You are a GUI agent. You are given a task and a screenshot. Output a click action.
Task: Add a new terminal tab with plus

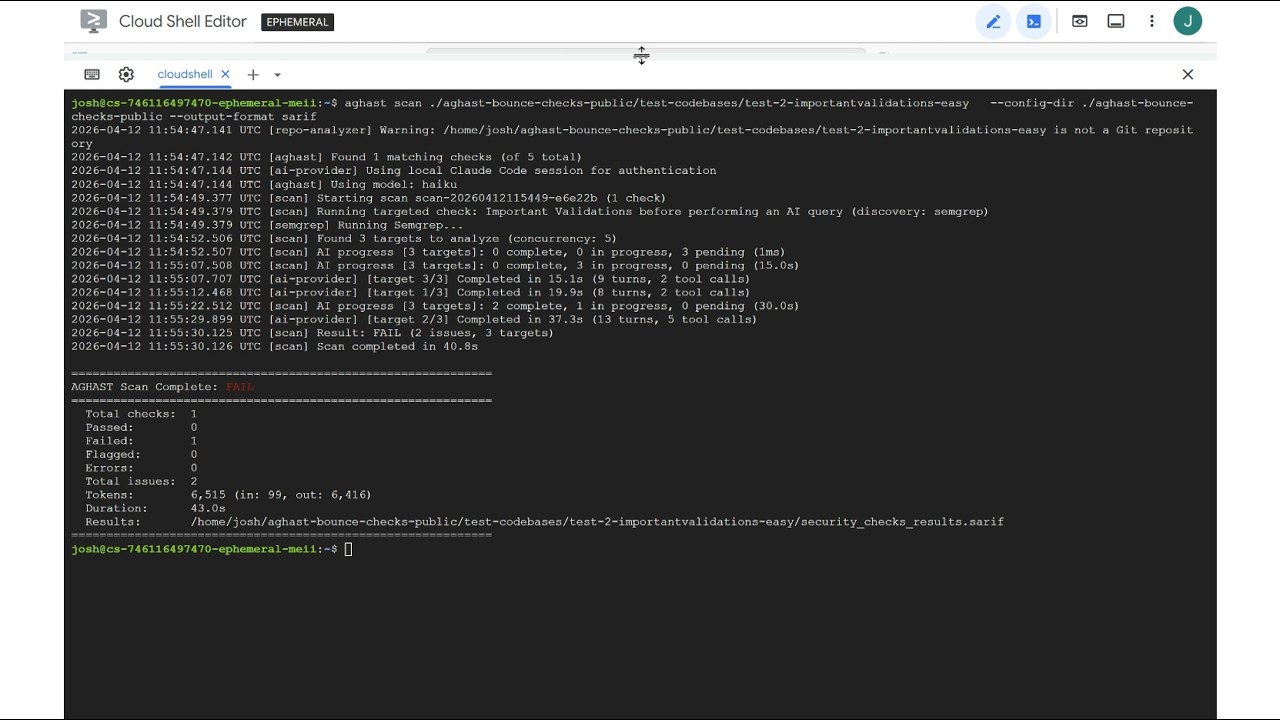point(253,74)
